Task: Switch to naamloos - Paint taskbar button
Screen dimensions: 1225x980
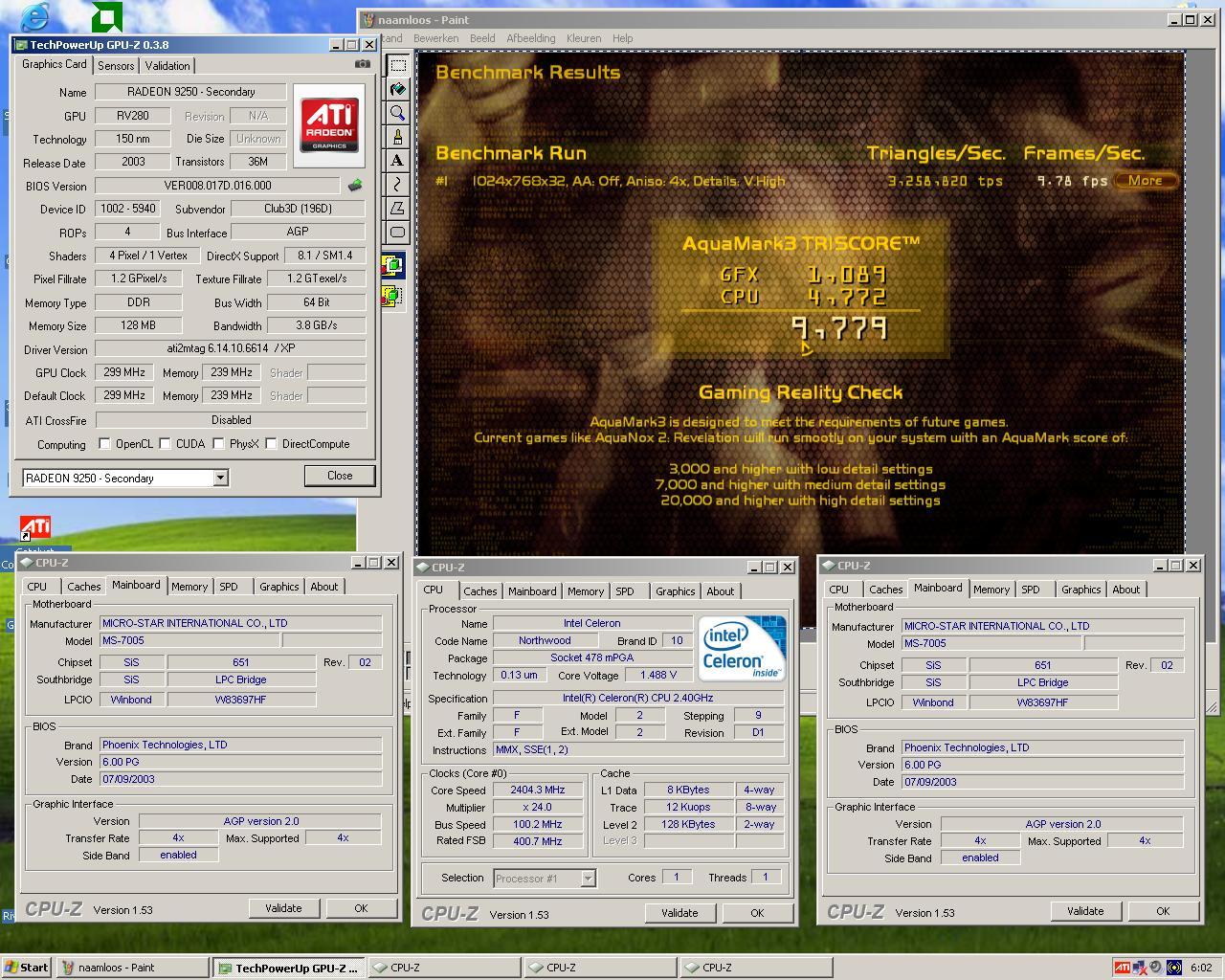Action: coord(132,968)
